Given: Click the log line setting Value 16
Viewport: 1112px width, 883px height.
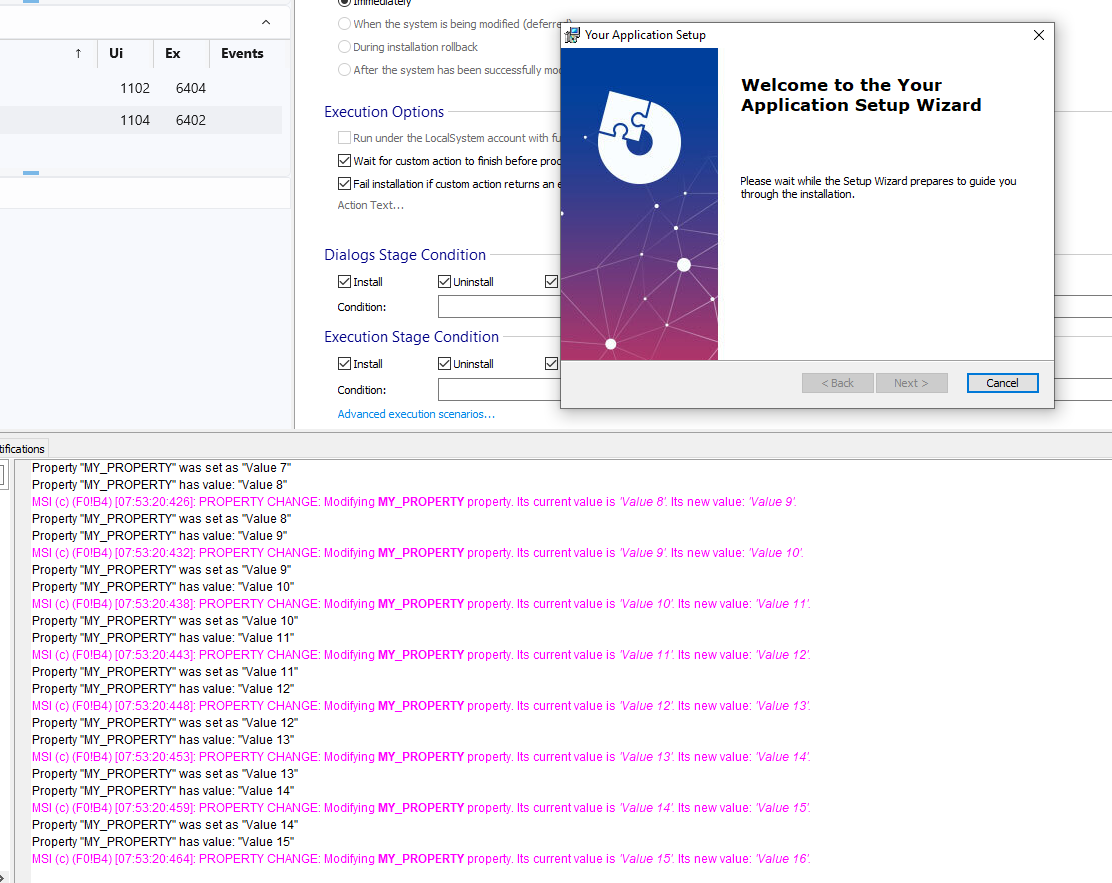Looking at the screenshot, I should pyautogui.click(x=420, y=859).
